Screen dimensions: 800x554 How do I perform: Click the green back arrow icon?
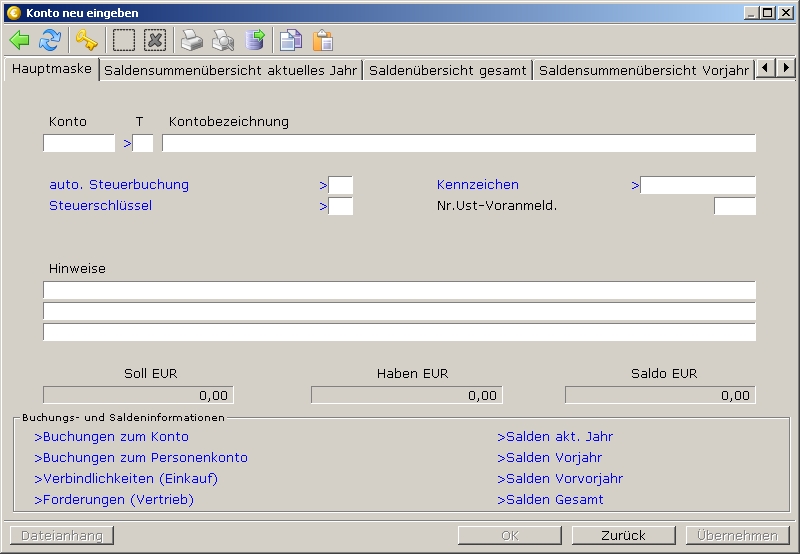pos(19,40)
